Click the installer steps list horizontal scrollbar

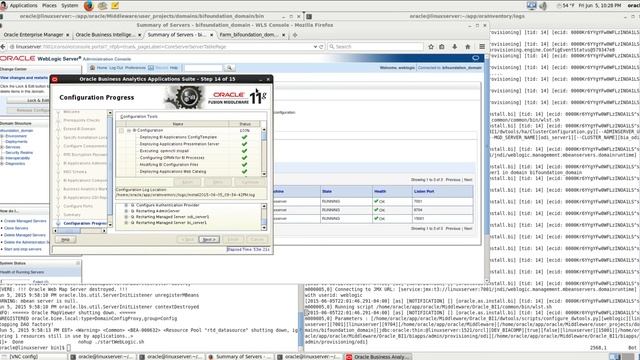(80, 231)
